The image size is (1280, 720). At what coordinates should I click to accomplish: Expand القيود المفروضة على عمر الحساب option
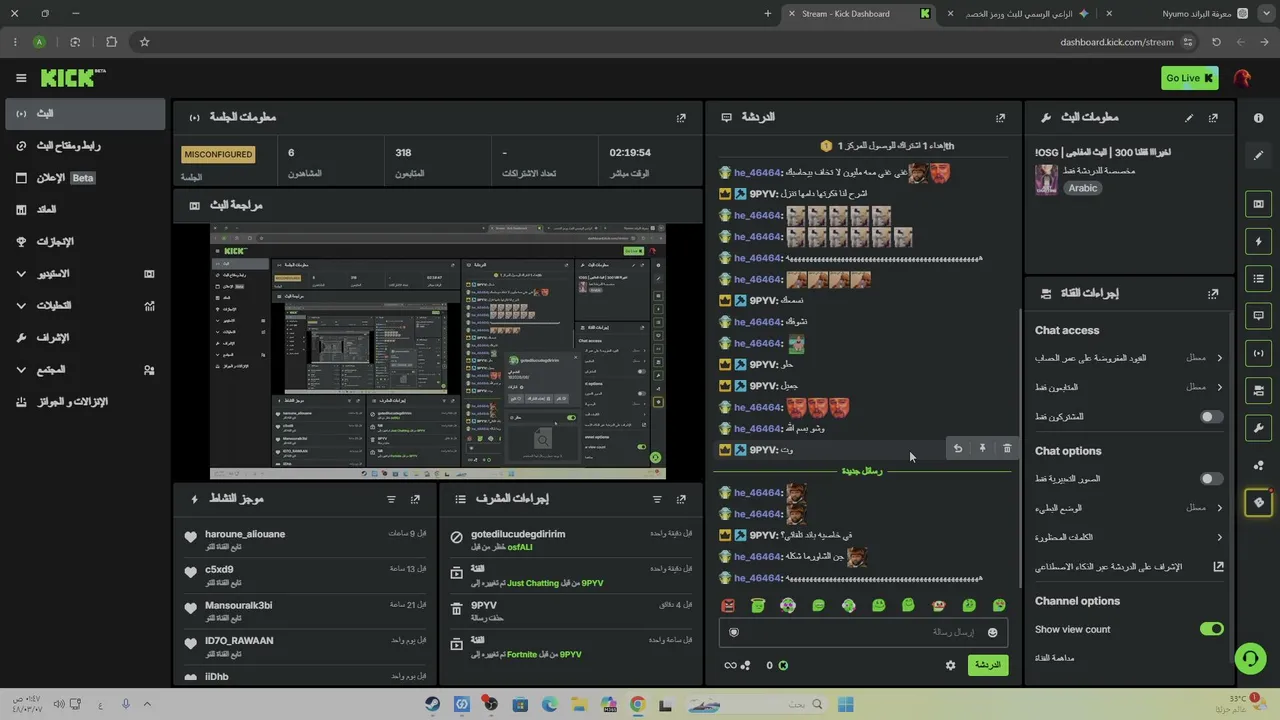[x=1129, y=358]
